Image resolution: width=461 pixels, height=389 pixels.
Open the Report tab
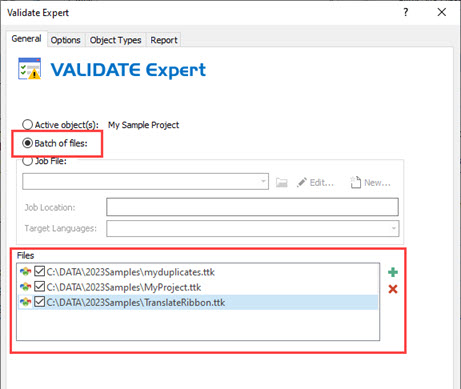click(164, 40)
